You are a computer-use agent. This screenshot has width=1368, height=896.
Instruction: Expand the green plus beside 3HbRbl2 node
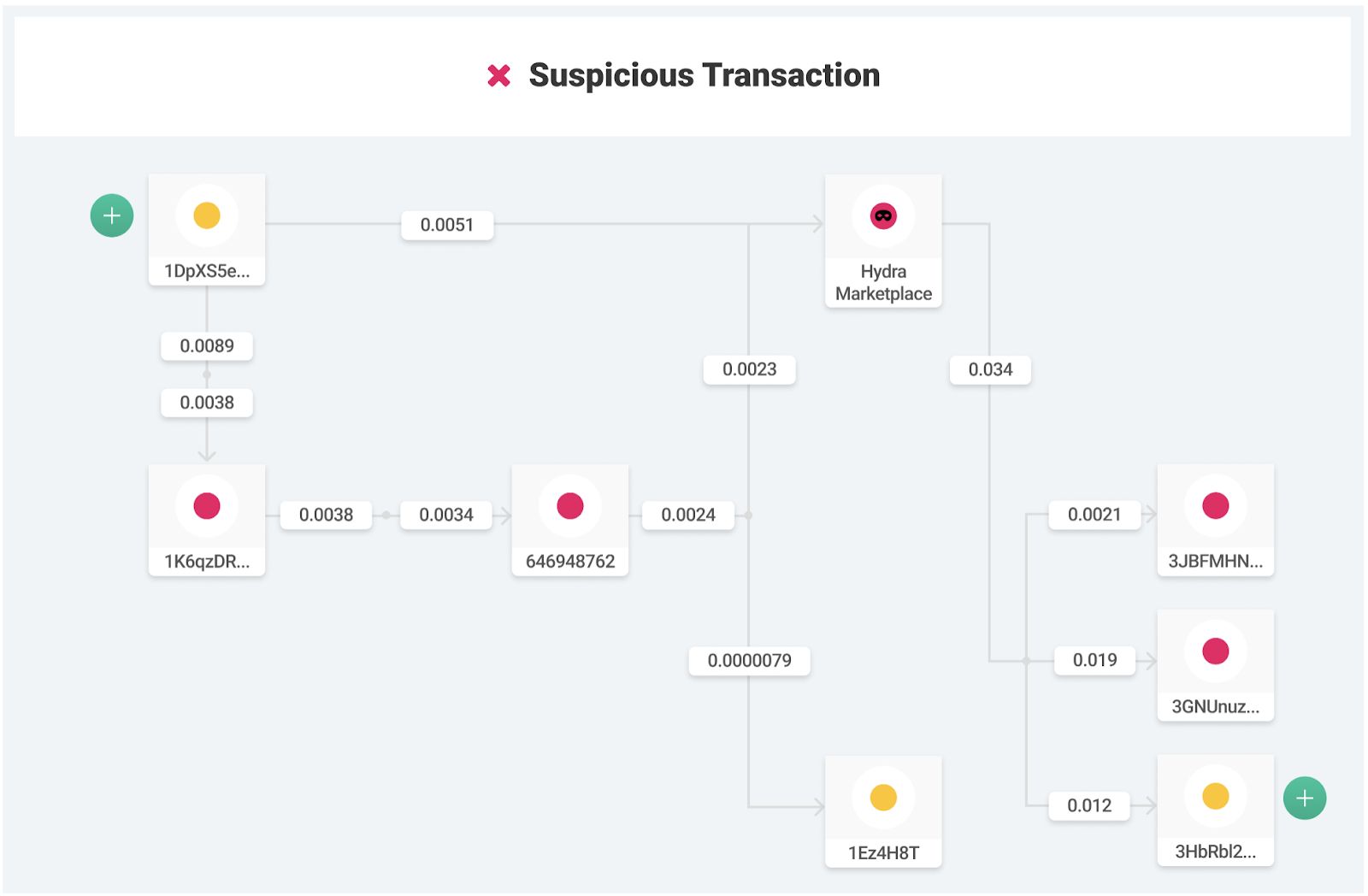tap(1305, 798)
